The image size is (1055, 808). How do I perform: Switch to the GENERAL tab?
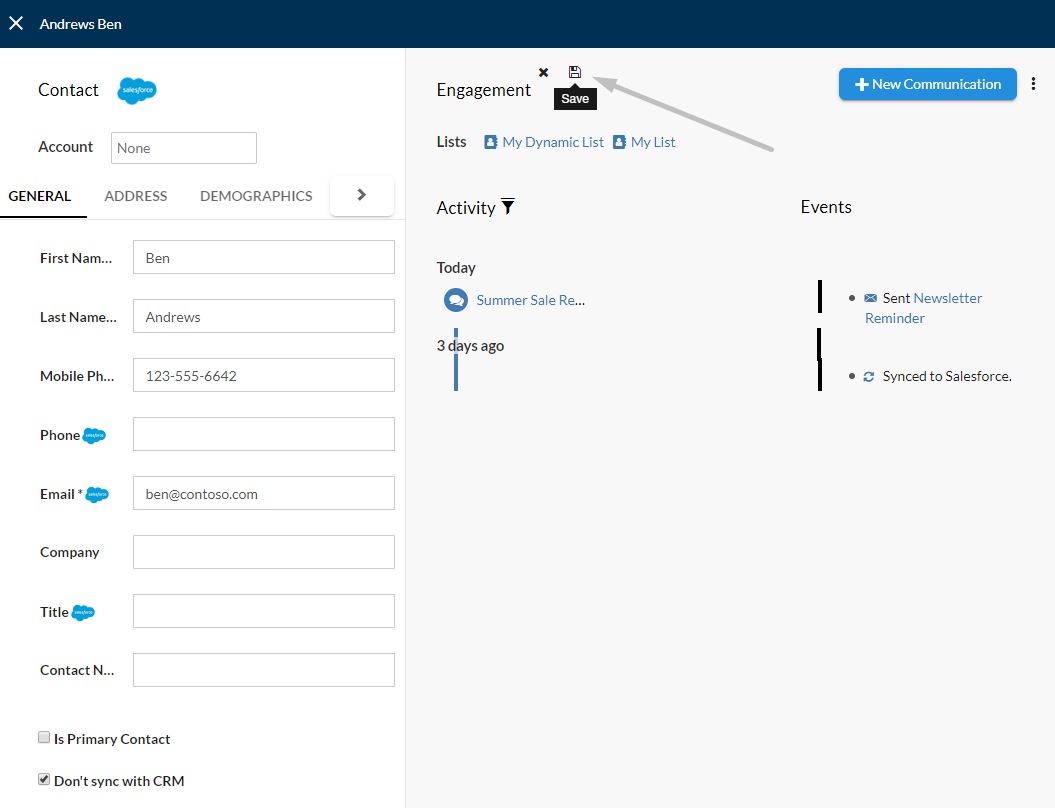tap(40, 196)
